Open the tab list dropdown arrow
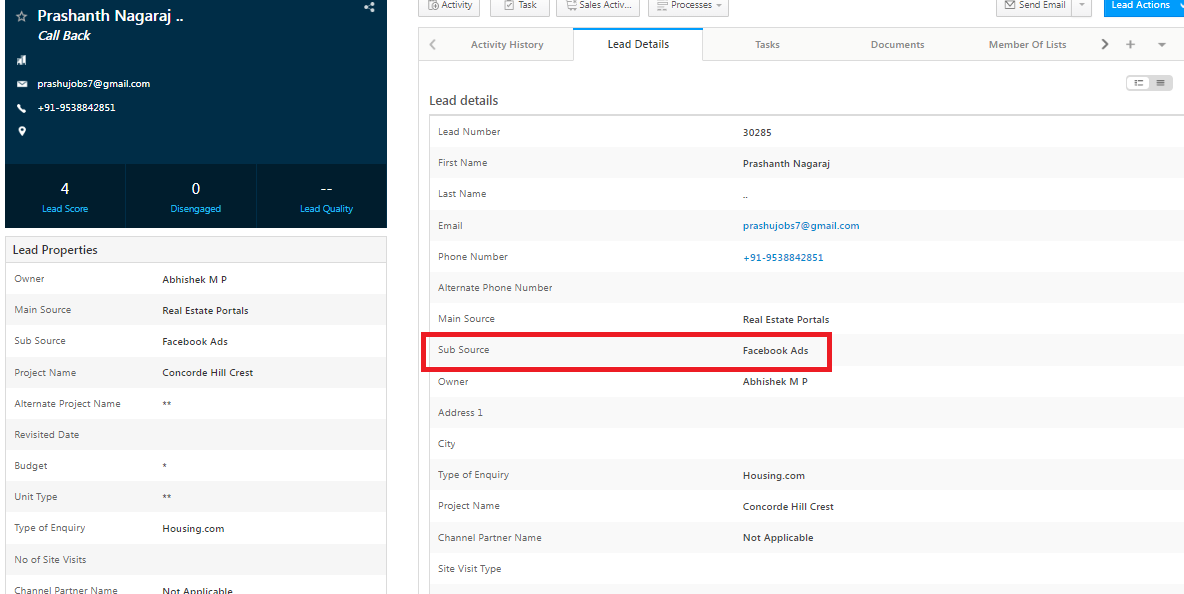1184x594 pixels. [x=1162, y=45]
